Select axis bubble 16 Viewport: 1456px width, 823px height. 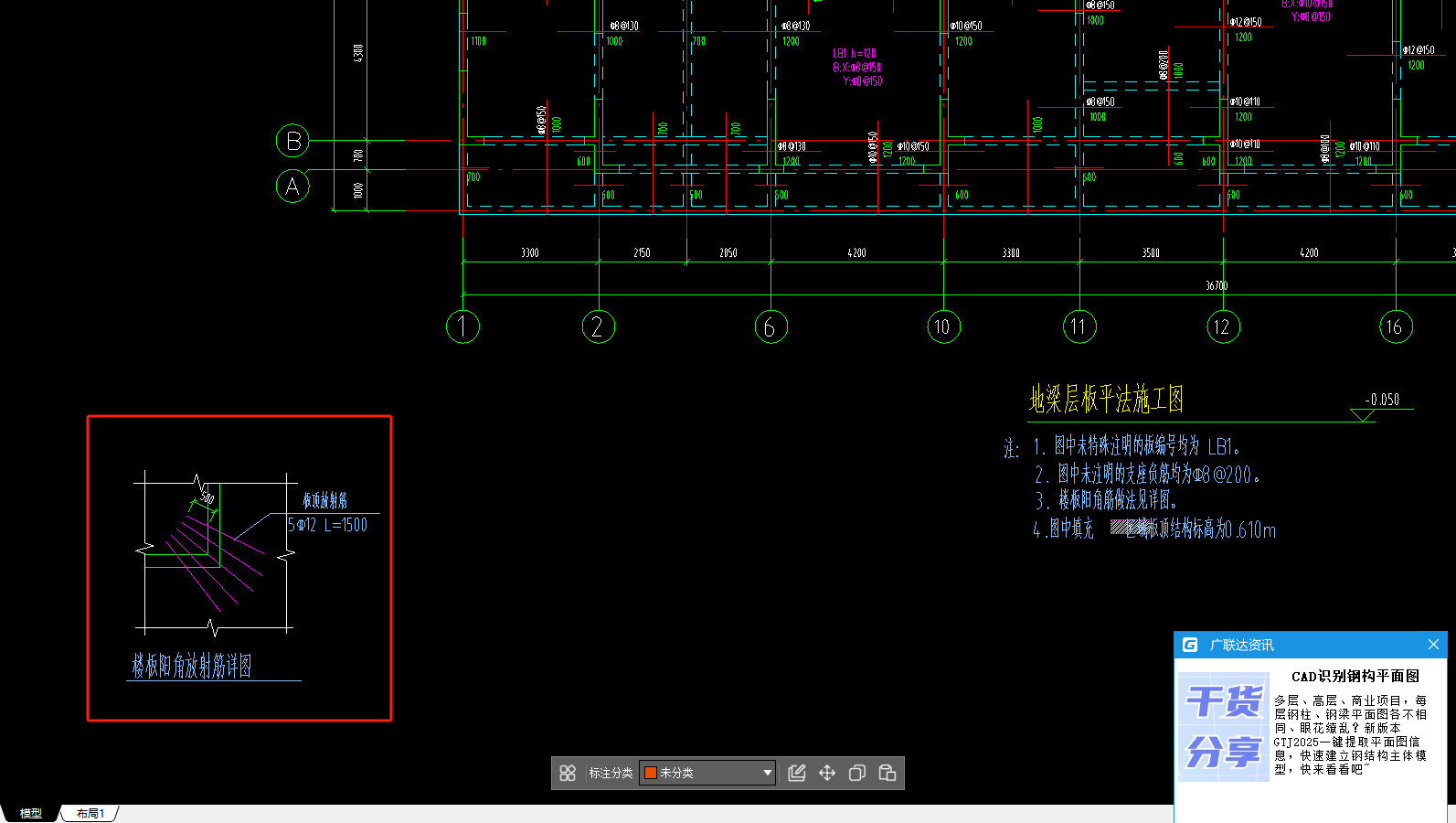point(1396,326)
